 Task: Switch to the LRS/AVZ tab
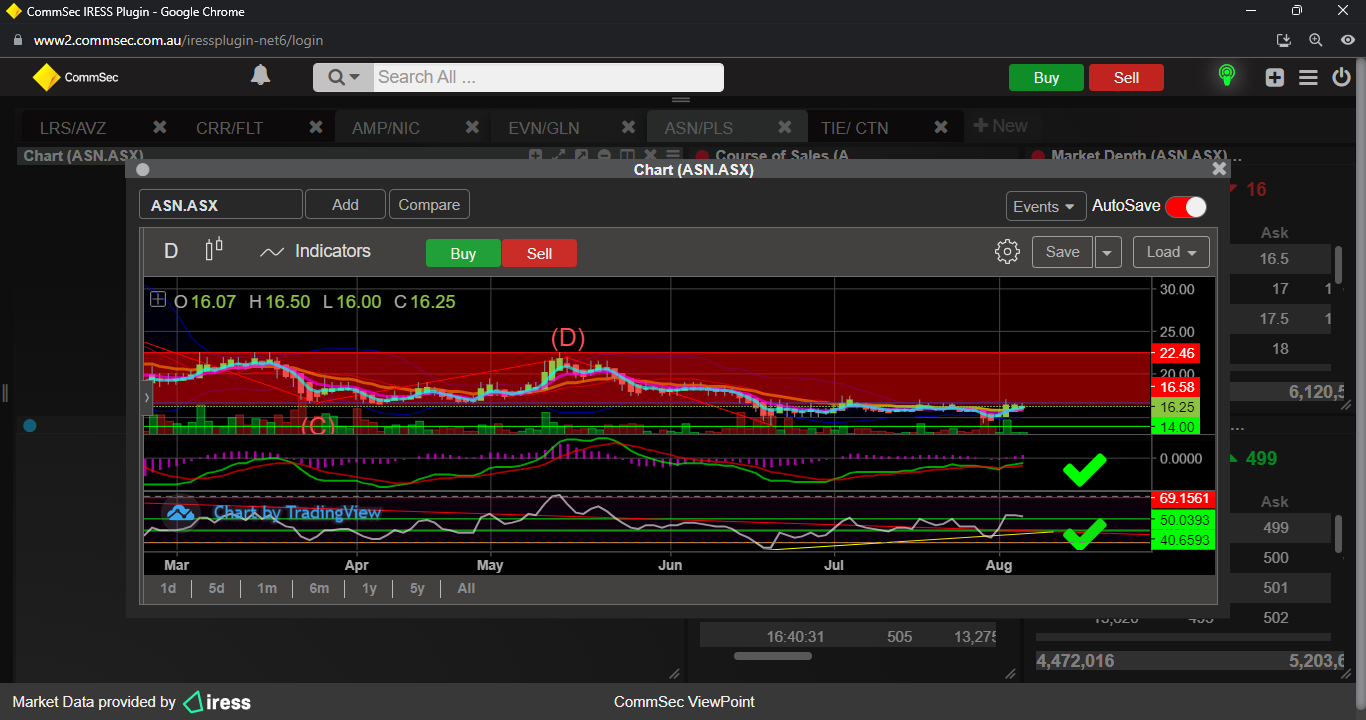click(73, 128)
